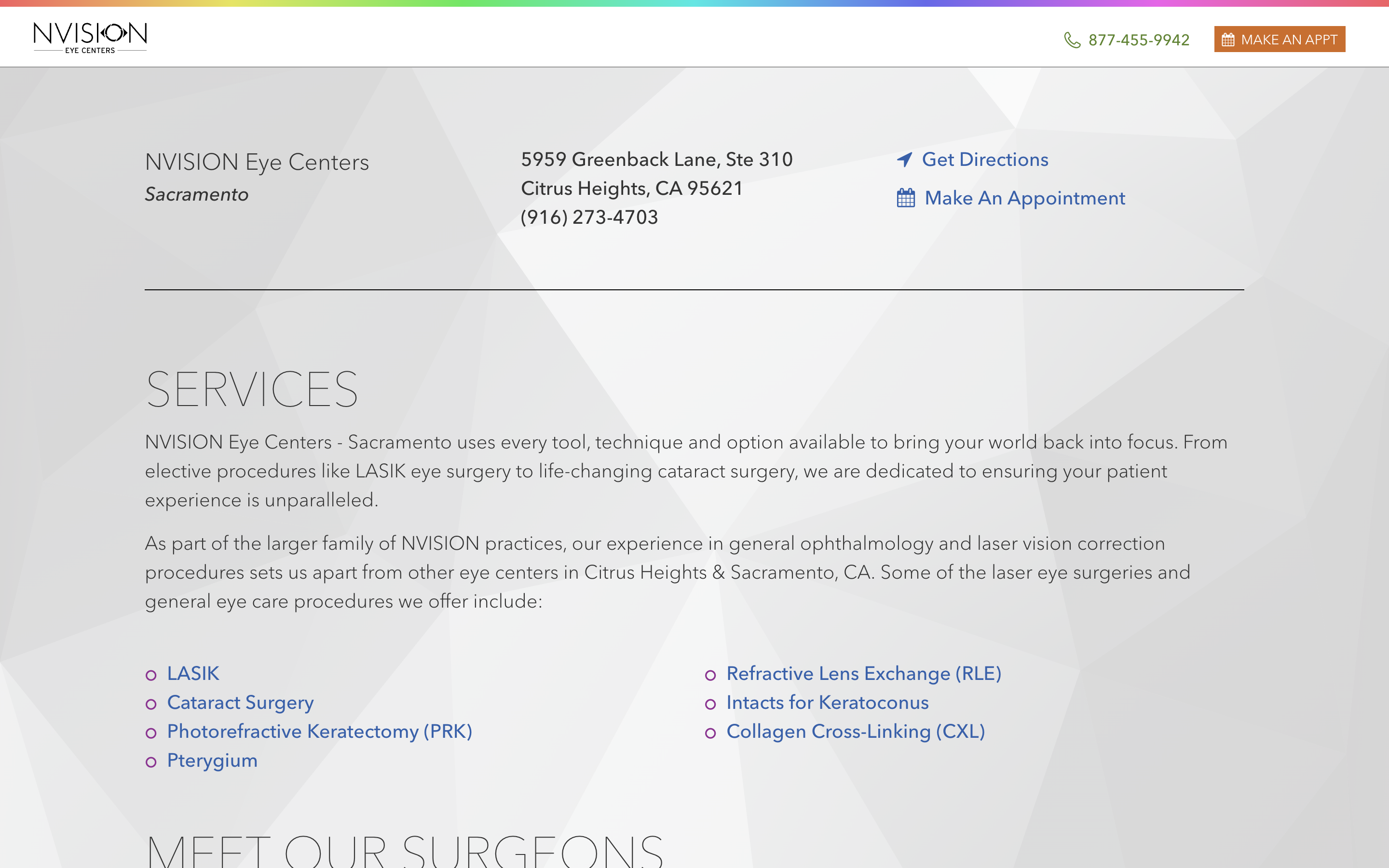The width and height of the screenshot is (1389, 868).
Task: Click the Sacramento location subtitle
Action: [x=196, y=195]
